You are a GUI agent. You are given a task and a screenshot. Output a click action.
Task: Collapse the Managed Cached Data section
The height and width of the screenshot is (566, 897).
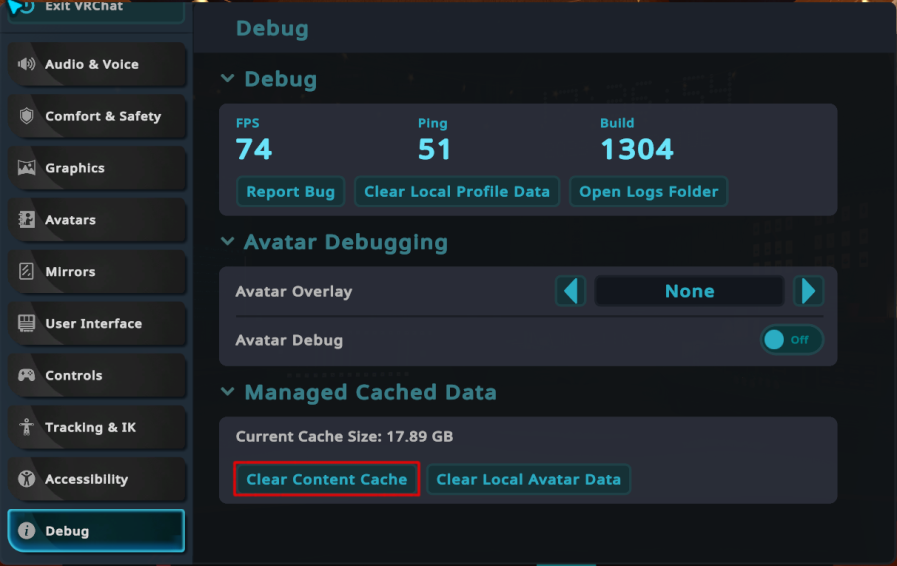tap(228, 392)
